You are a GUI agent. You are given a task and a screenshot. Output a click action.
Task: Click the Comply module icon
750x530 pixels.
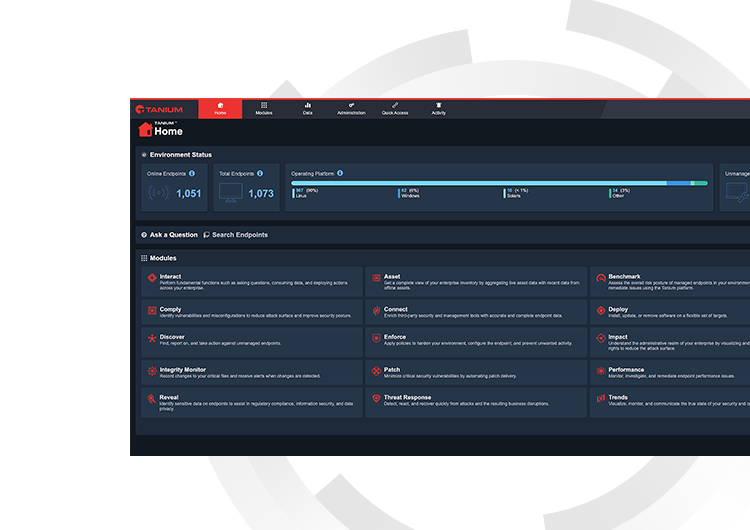coord(152,310)
